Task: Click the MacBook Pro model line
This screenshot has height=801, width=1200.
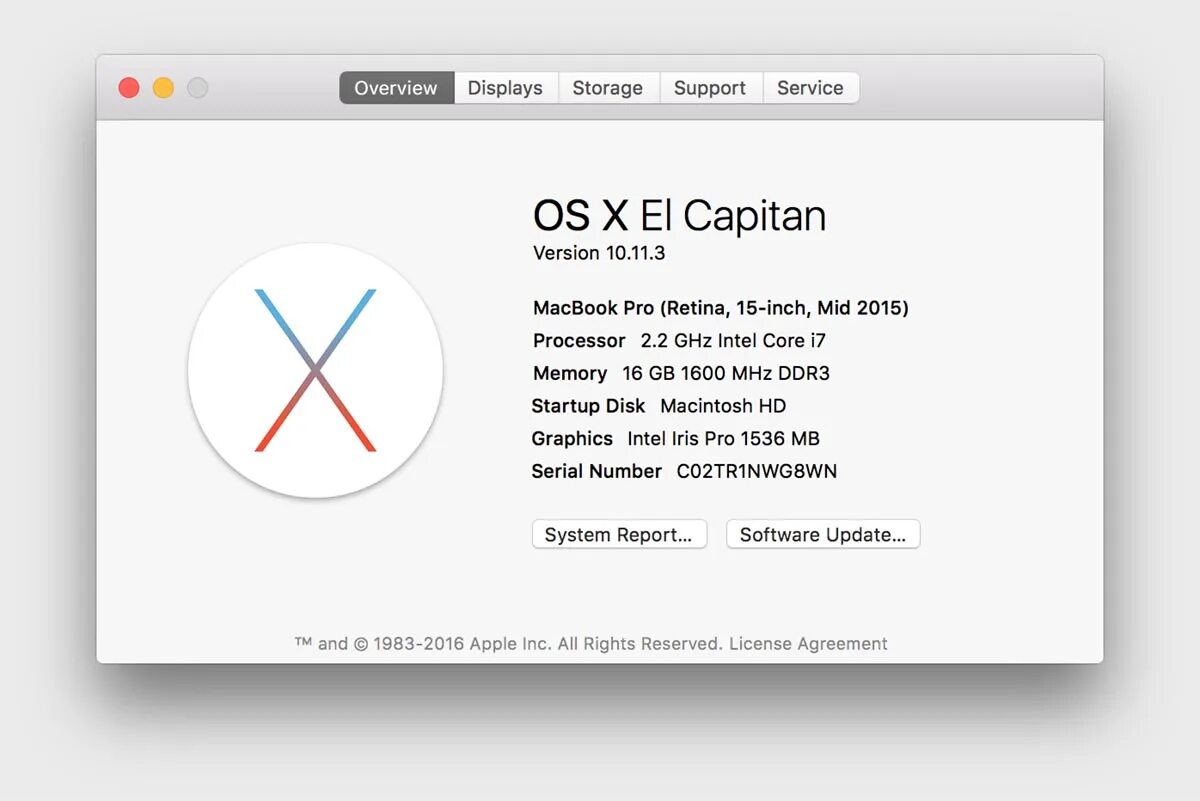Action: click(721, 308)
